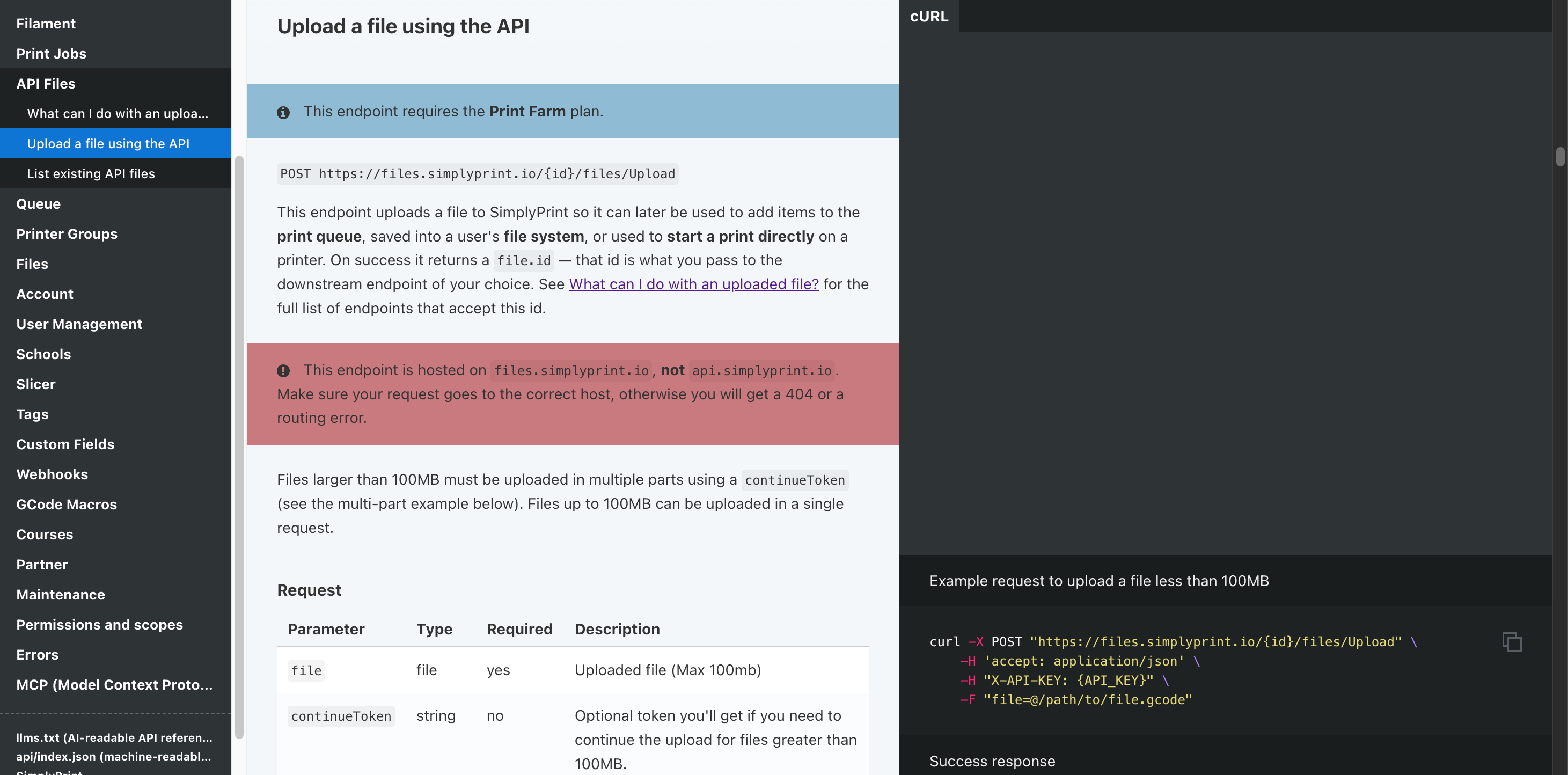The height and width of the screenshot is (775, 1568).
Task: Click the POST endpoint URL text
Action: coord(478,173)
